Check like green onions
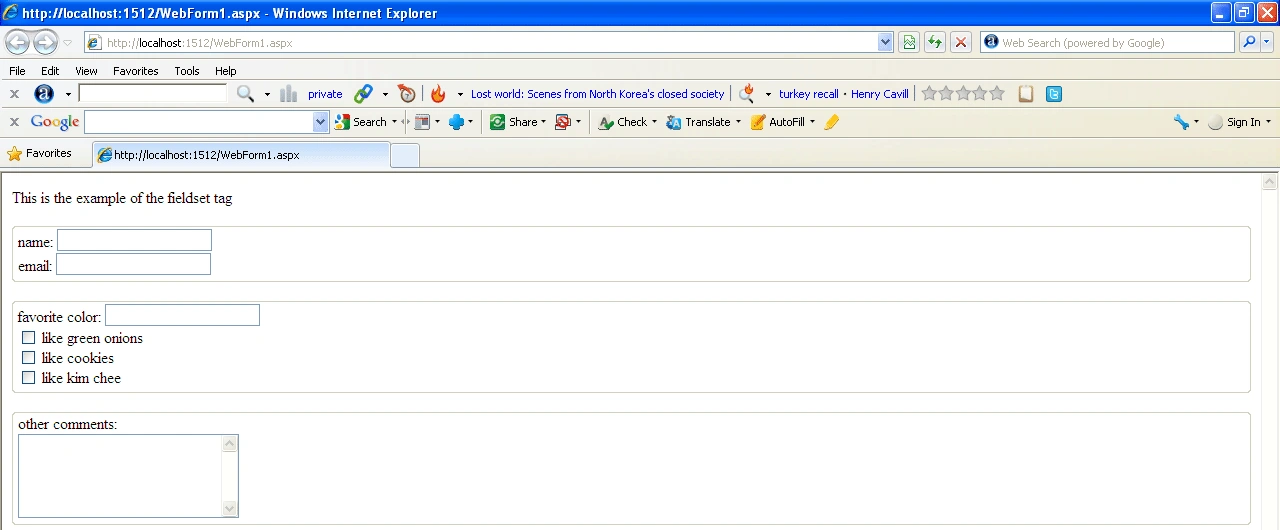This screenshot has width=1280, height=530. [29, 338]
